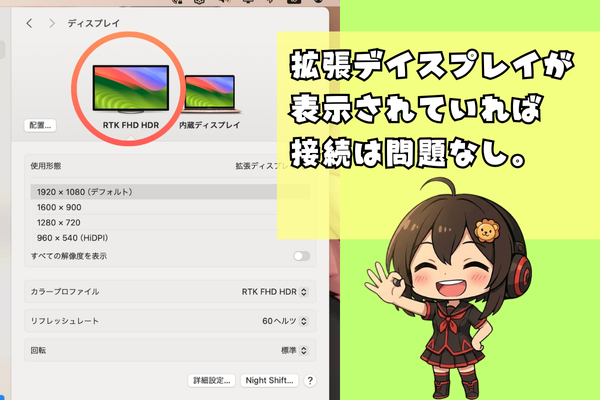The image size is (600, 400).
Task: Open help with the question mark button
Action: coord(310,380)
